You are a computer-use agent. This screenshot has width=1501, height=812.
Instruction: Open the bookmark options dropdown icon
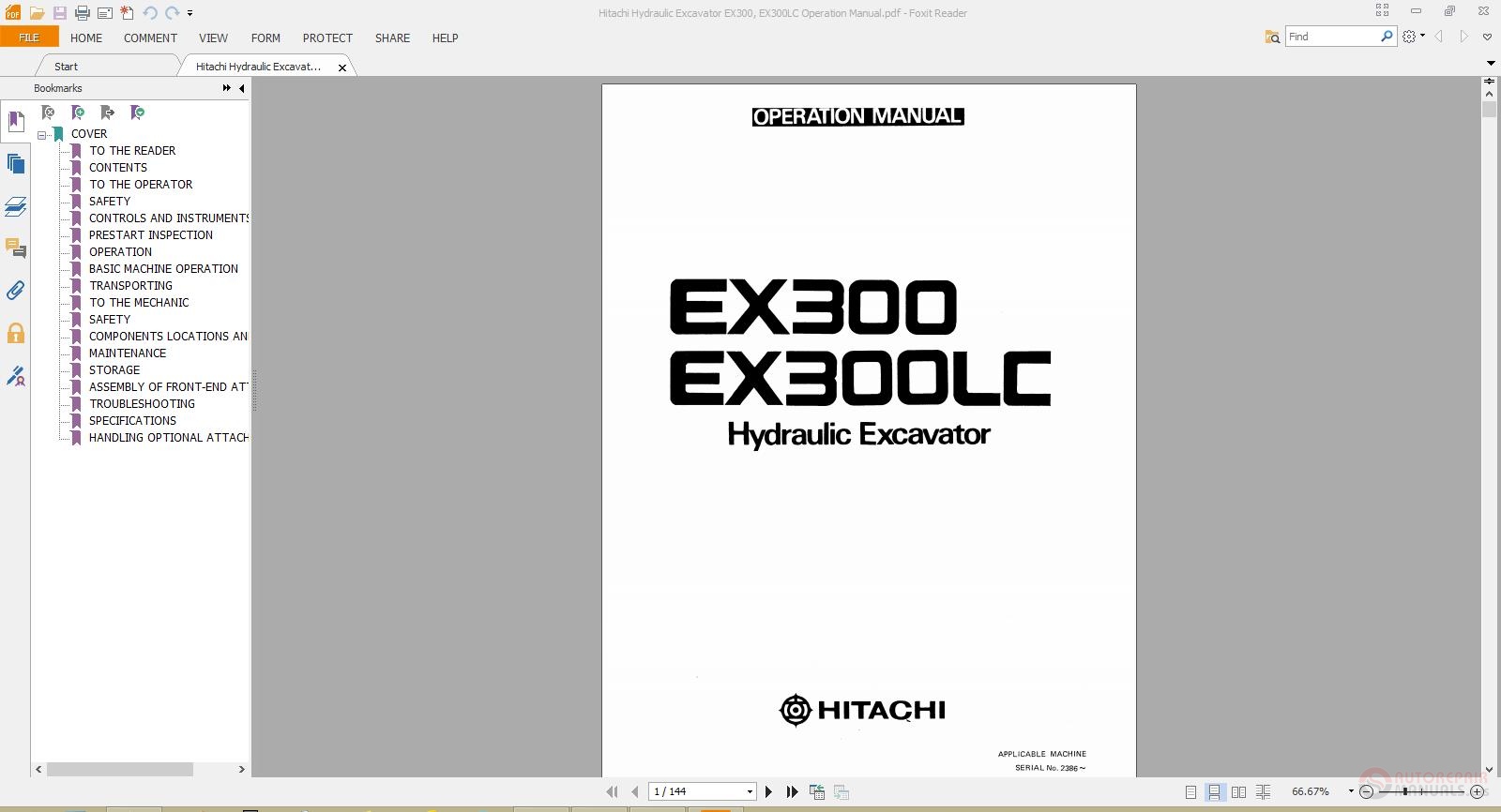tap(138, 113)
